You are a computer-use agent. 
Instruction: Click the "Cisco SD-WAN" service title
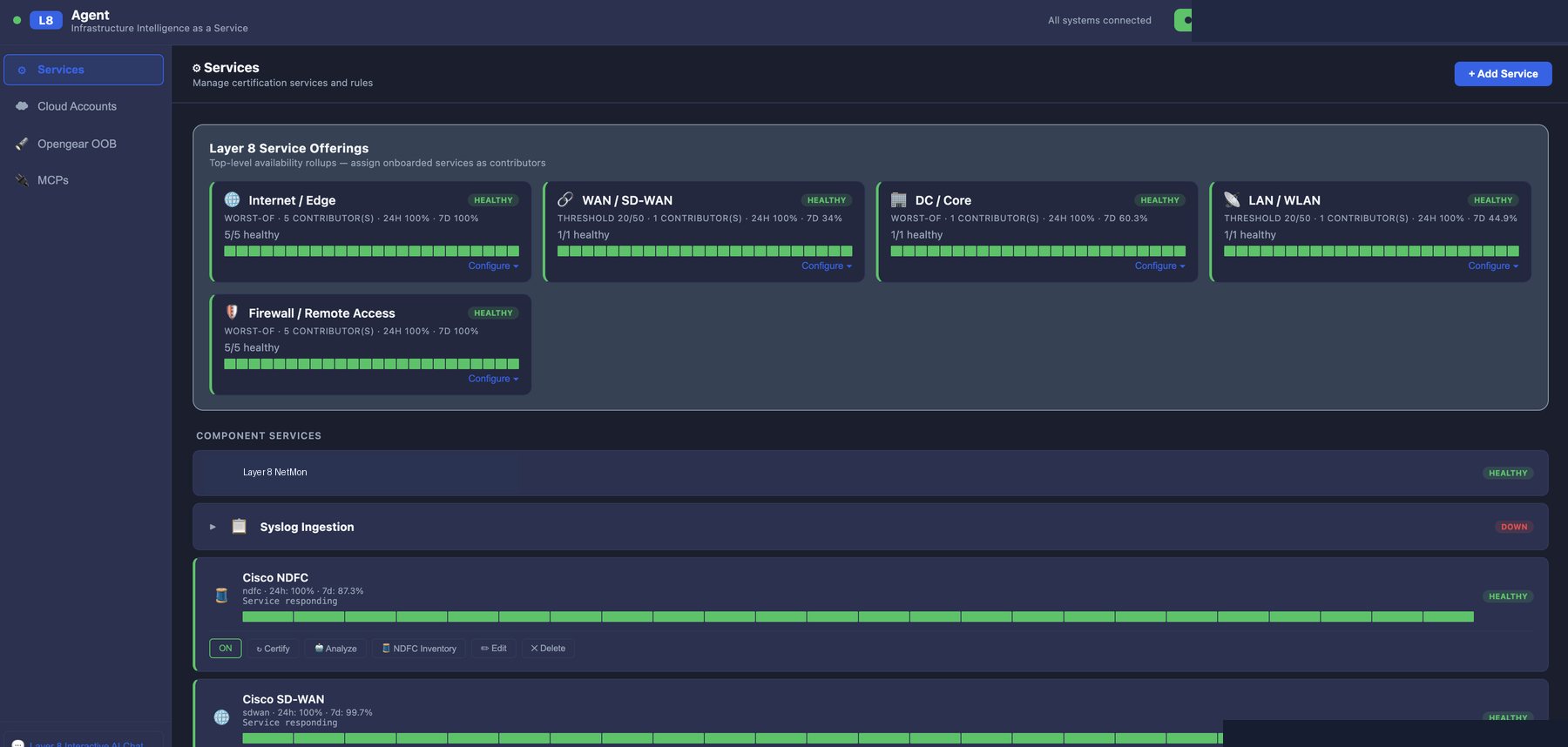tap(283, 699)
